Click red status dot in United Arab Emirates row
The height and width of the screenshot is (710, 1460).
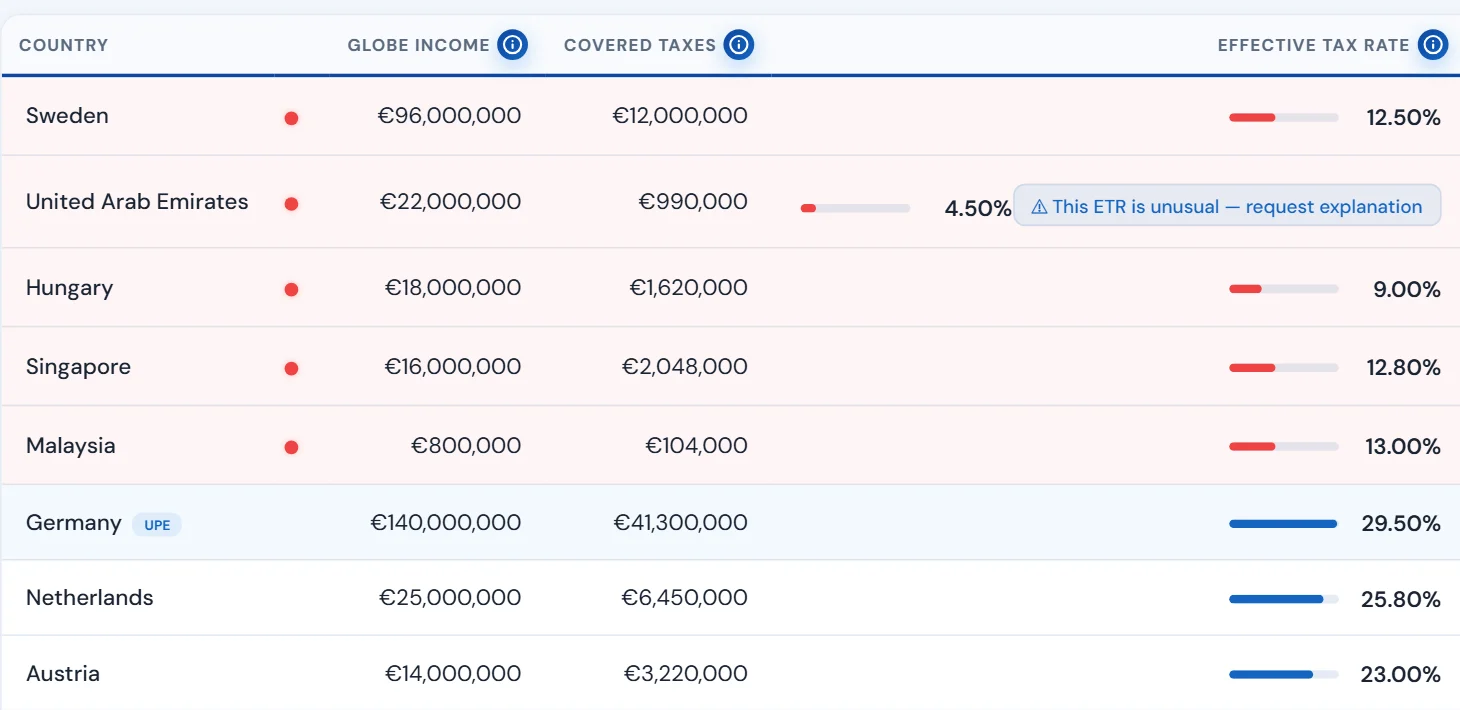pyautogui.click(x=291, y=204)
